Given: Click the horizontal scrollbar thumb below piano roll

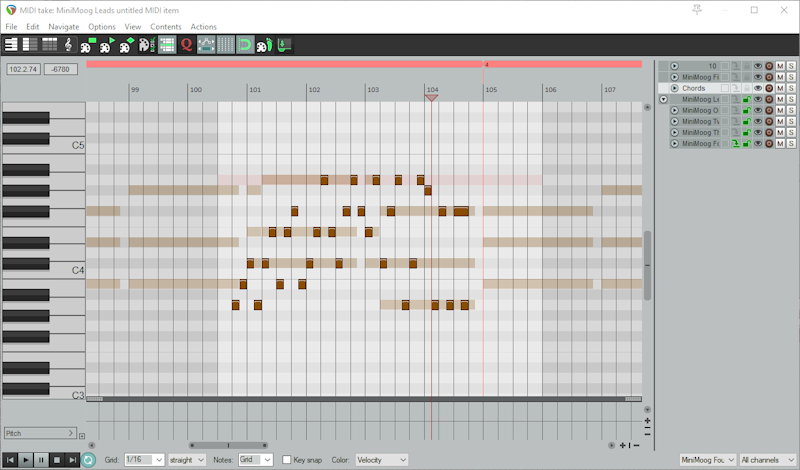Looking at the screenshot, I should (228, 445).
